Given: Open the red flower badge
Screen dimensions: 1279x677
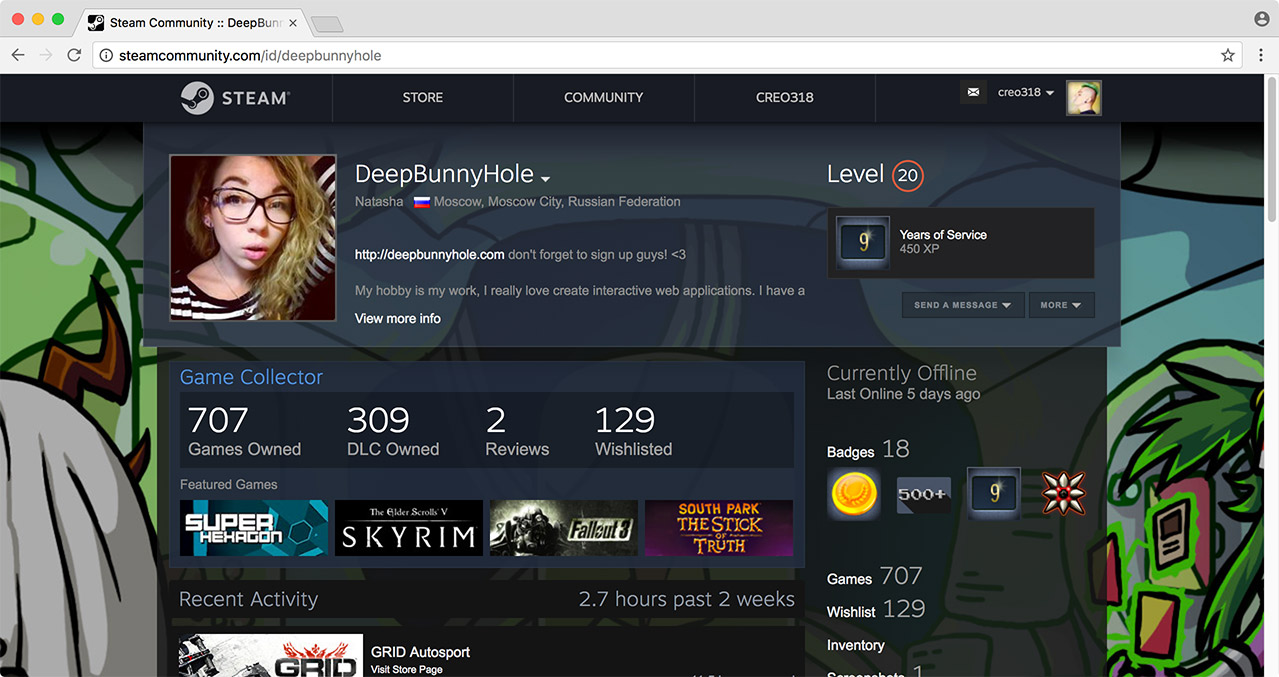Looking at the screenshot, I should pos(1063,493).
